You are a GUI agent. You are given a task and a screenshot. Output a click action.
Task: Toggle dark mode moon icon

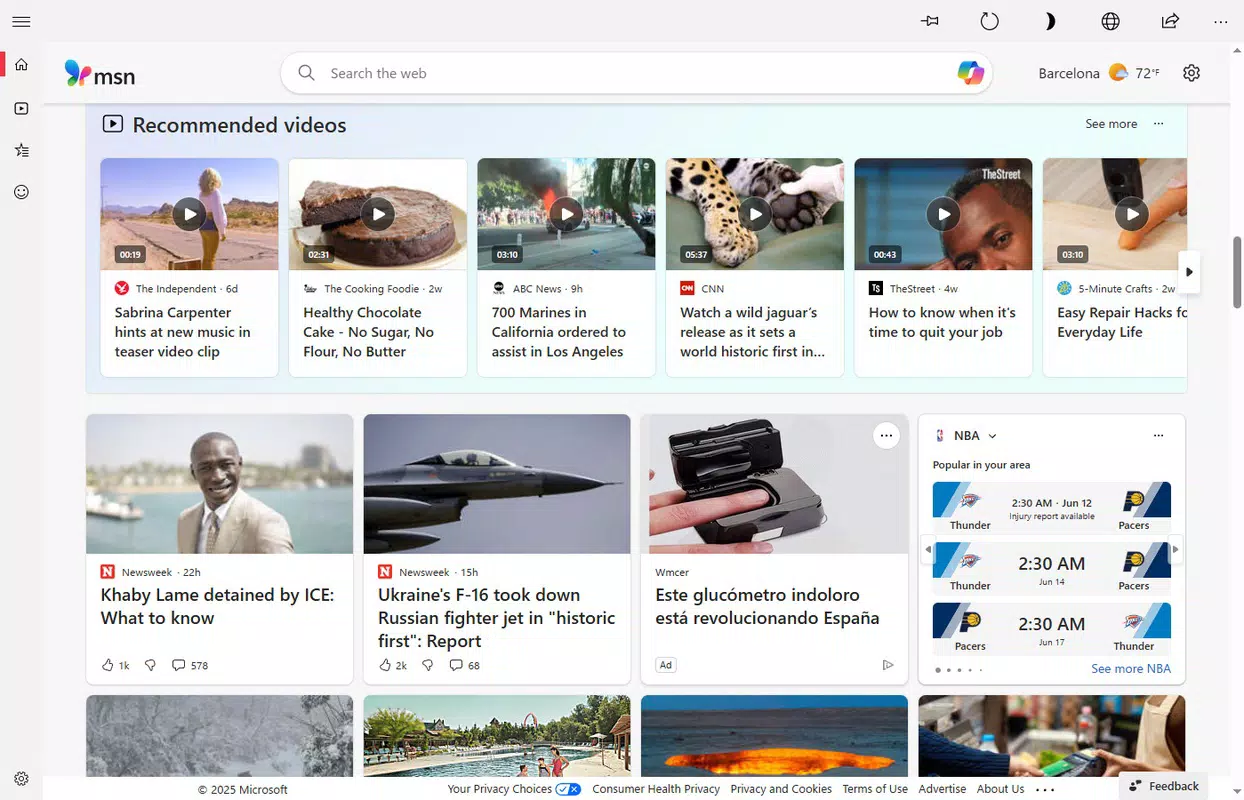[1050, 21]
